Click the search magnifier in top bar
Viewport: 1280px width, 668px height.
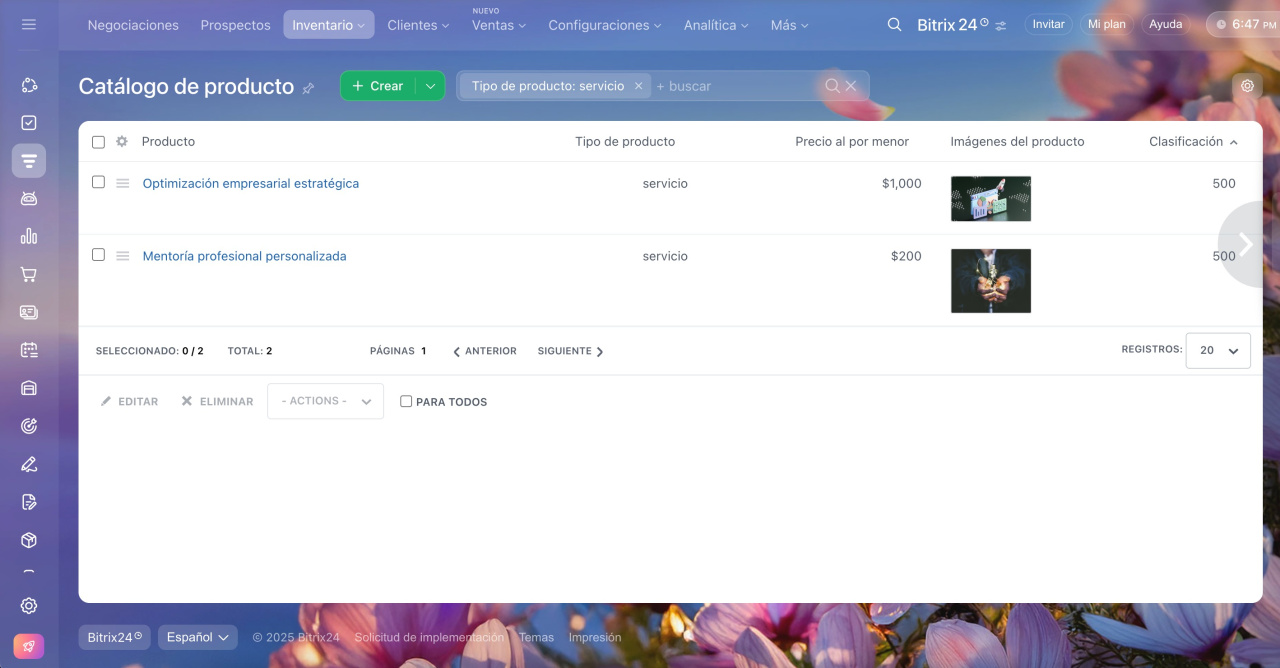coord(894,25)
